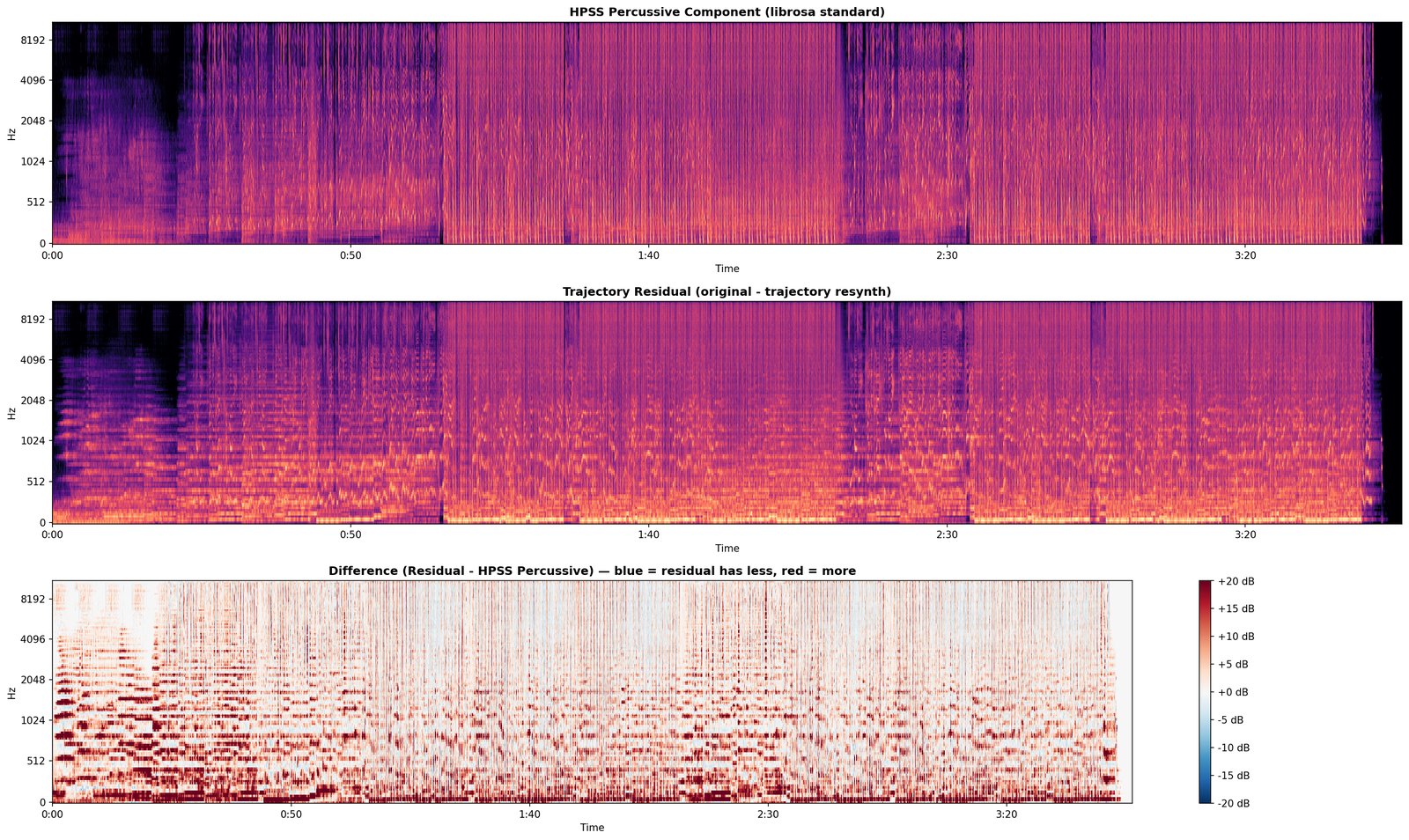Click the 8192 Hz tick on HPSS plot

[x=32, y=40]
